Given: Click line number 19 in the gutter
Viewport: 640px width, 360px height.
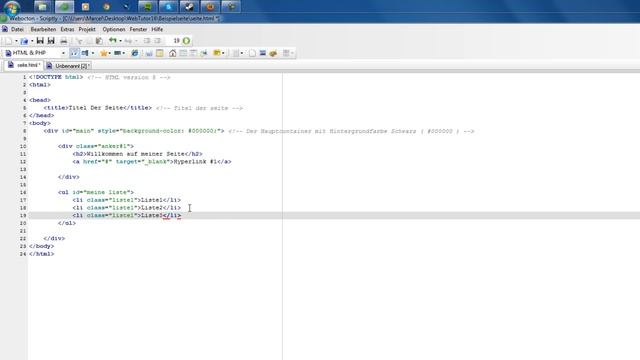Looking at the screenshot, I should click(23, 216).
